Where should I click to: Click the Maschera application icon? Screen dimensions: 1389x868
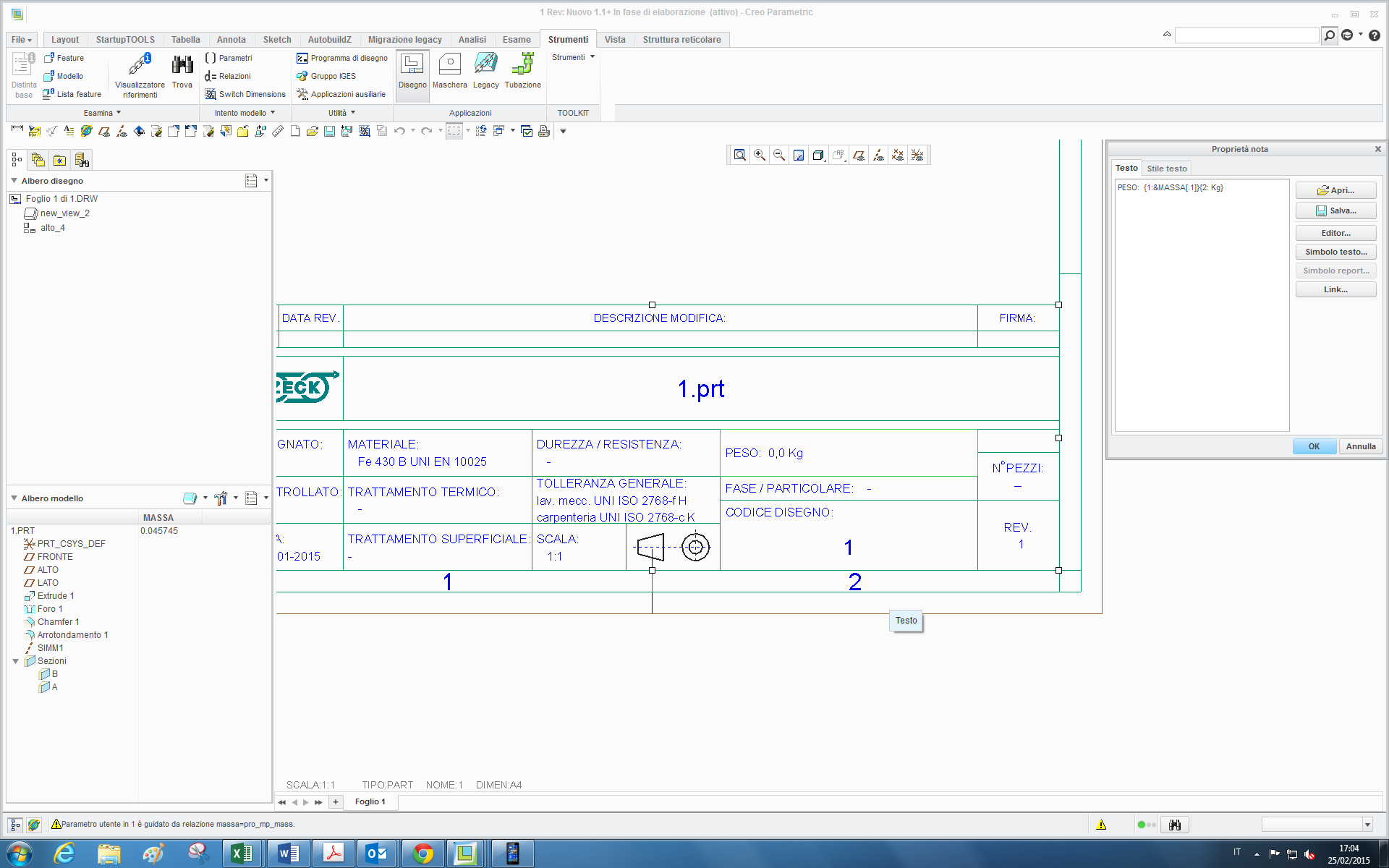(x=450, y=71)
